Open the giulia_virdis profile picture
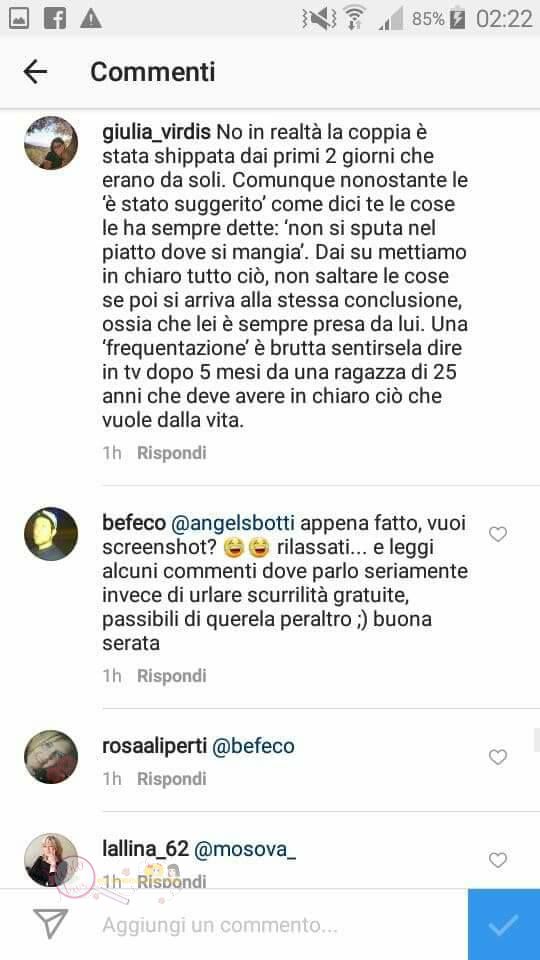This screenshot has width=540, height=960. tap(51, 143)
